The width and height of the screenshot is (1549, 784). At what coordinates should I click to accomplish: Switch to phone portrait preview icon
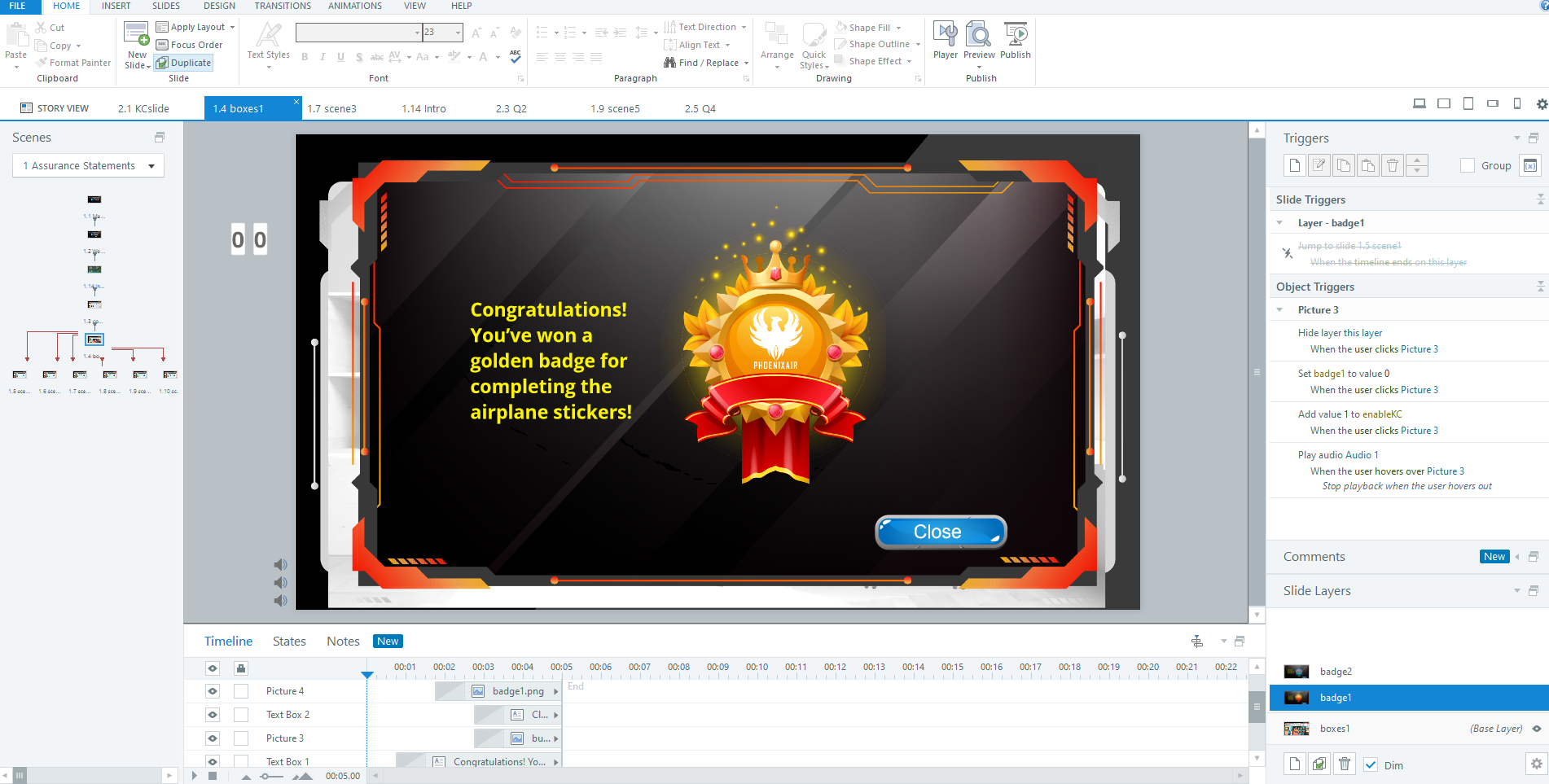1516,104
